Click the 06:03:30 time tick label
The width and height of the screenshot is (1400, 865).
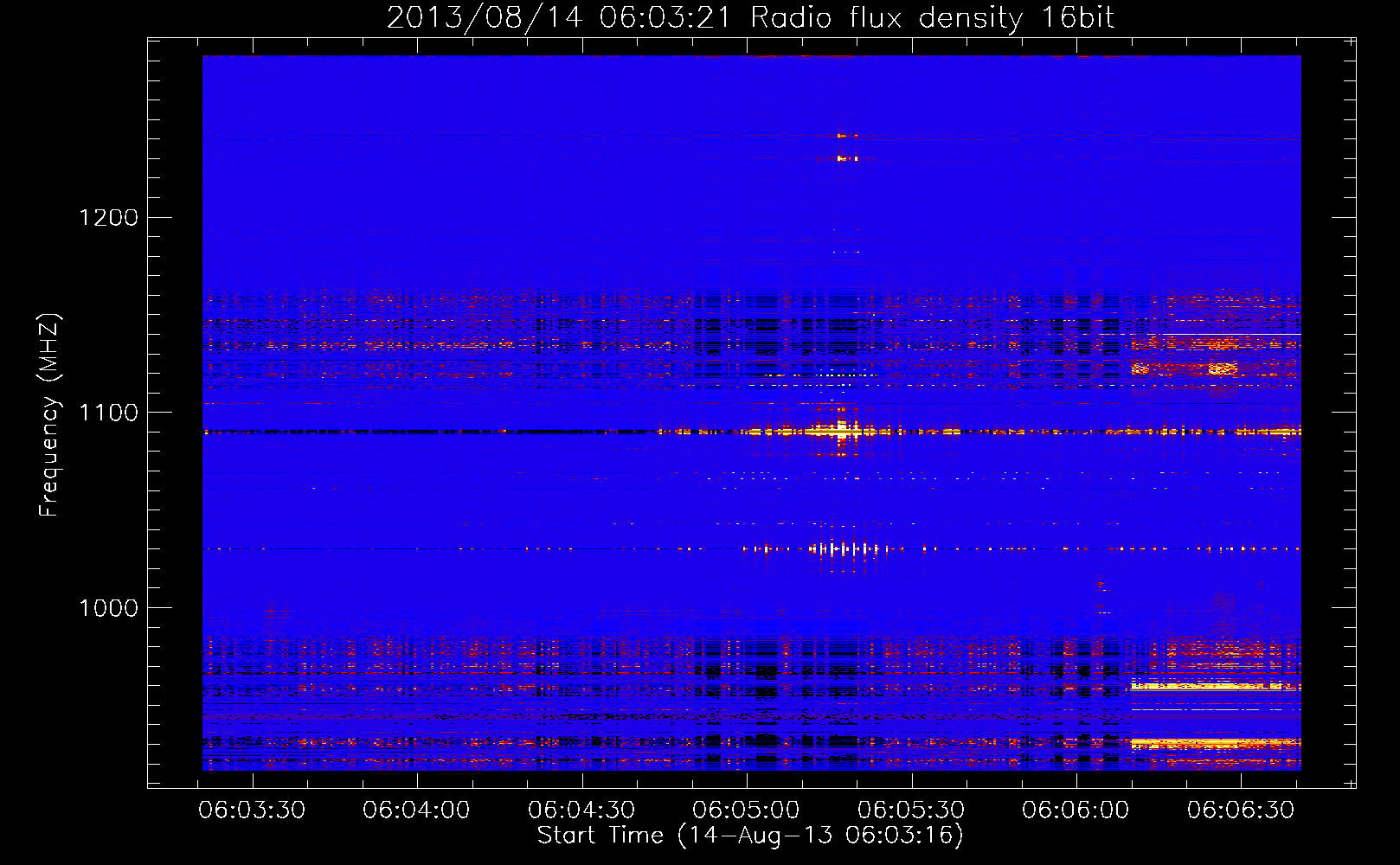[x=252, y=811]
